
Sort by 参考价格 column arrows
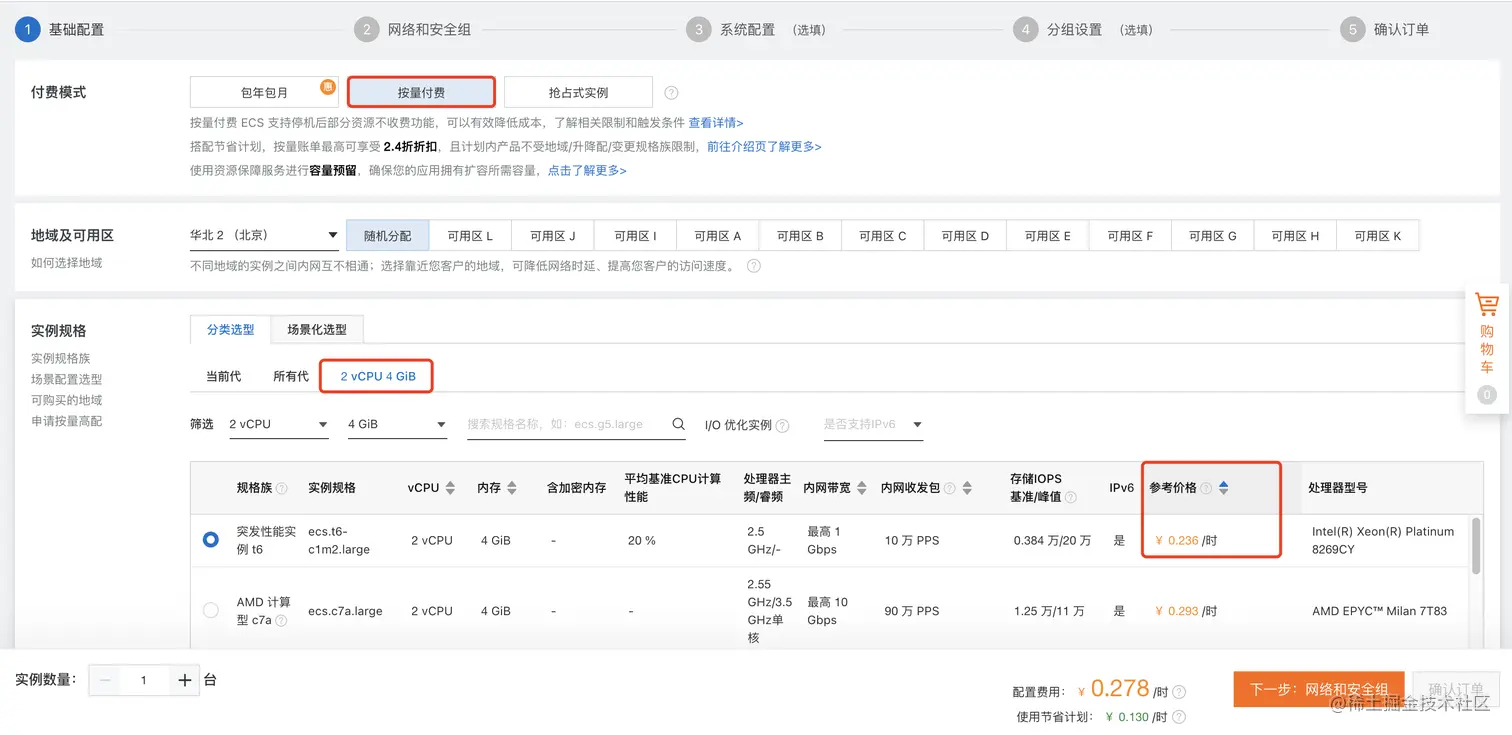click(1223, 488)
